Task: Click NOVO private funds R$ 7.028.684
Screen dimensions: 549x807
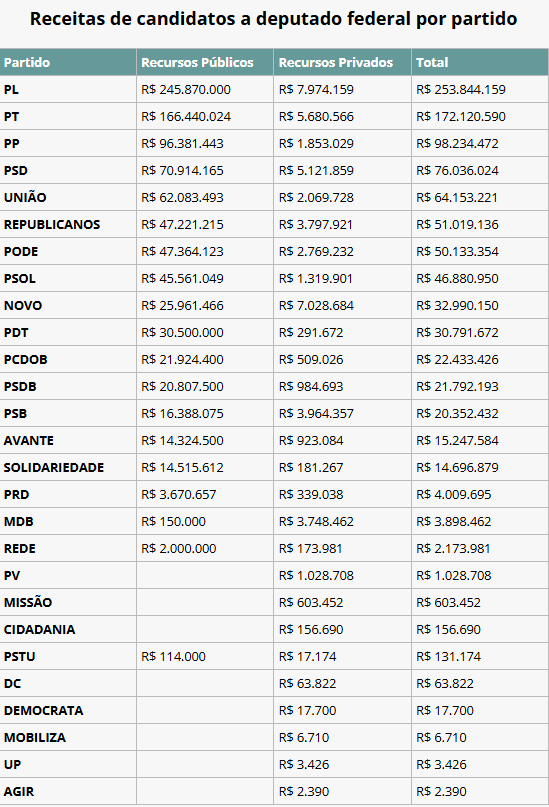Action: coord(316,306)
